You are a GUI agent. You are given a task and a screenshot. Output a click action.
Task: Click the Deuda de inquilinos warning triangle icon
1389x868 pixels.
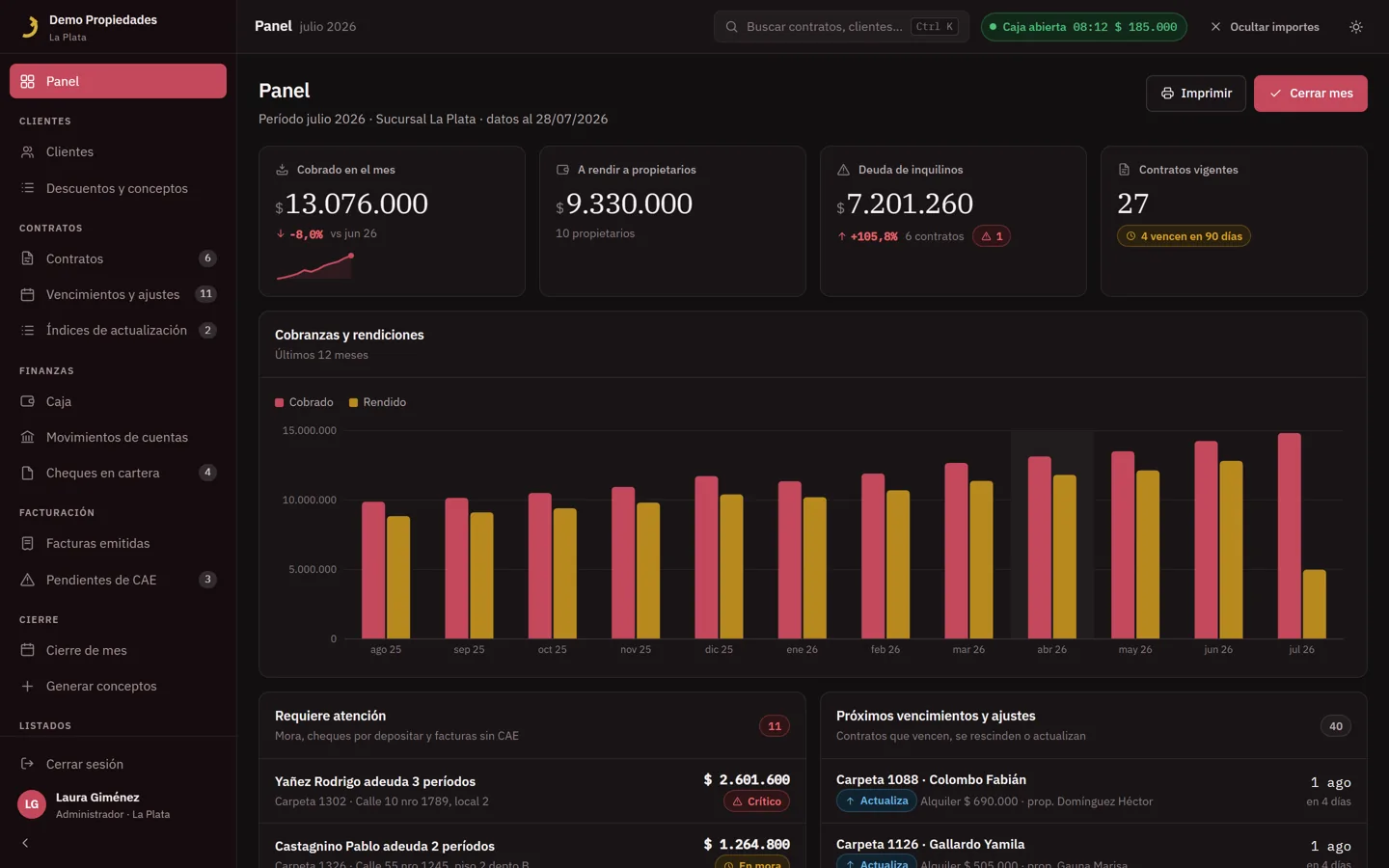[x=843, y=170]
